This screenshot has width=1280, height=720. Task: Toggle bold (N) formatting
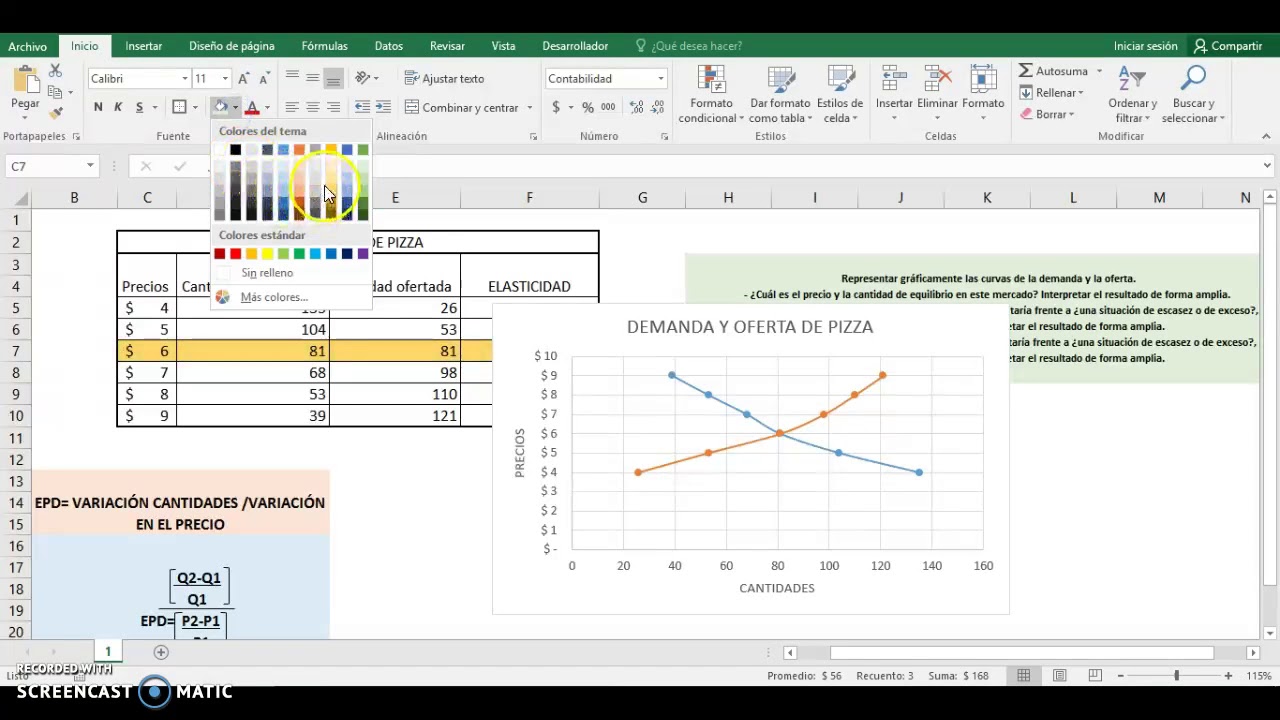pos(97,107)
